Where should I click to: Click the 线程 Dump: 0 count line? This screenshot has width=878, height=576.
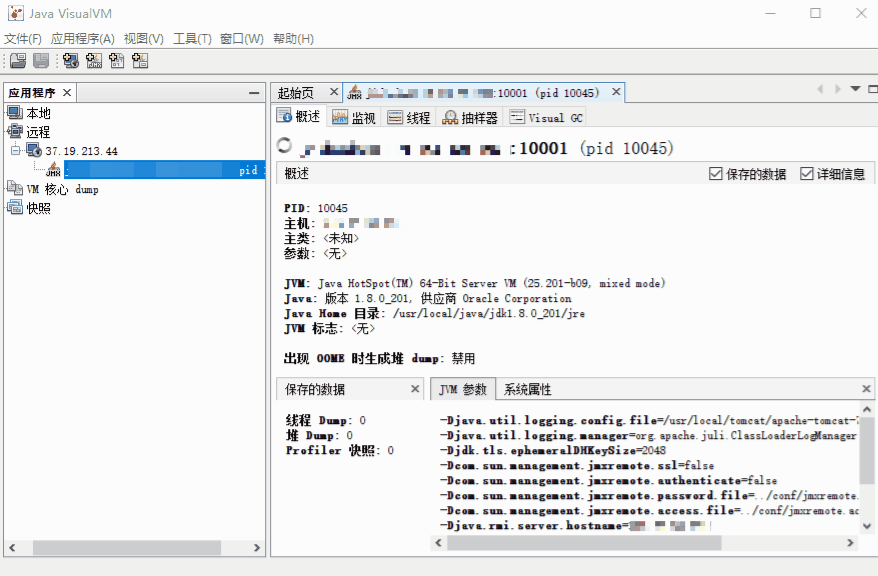(x=325, y=420)
